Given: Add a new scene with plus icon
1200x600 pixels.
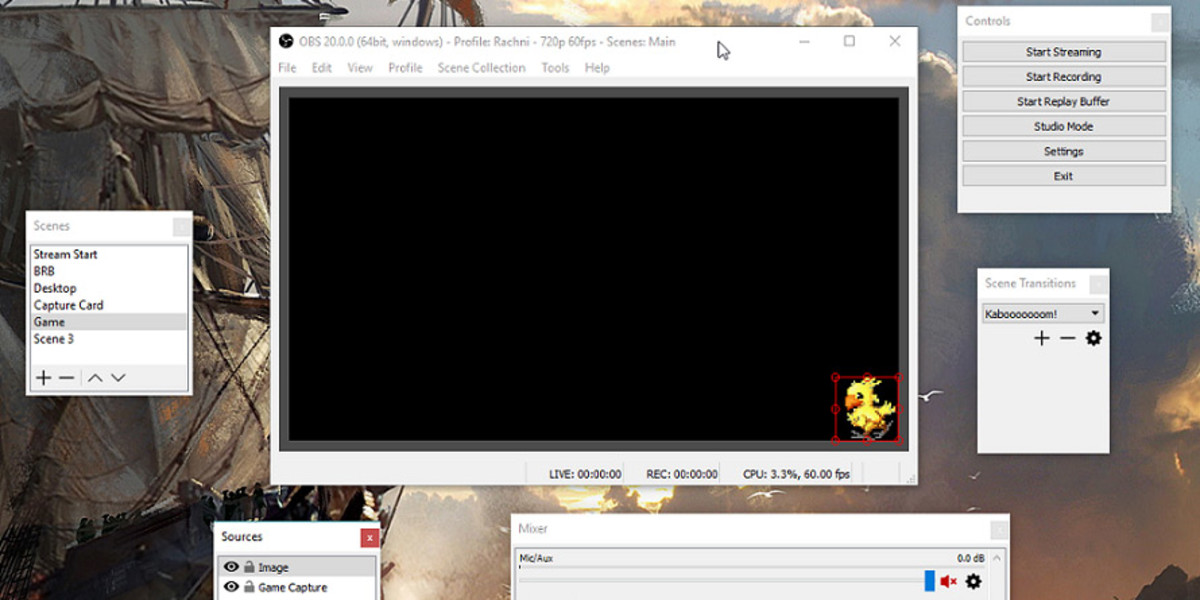Looking at the screenshot, I should pyautogui.click(x=44, y=378).
